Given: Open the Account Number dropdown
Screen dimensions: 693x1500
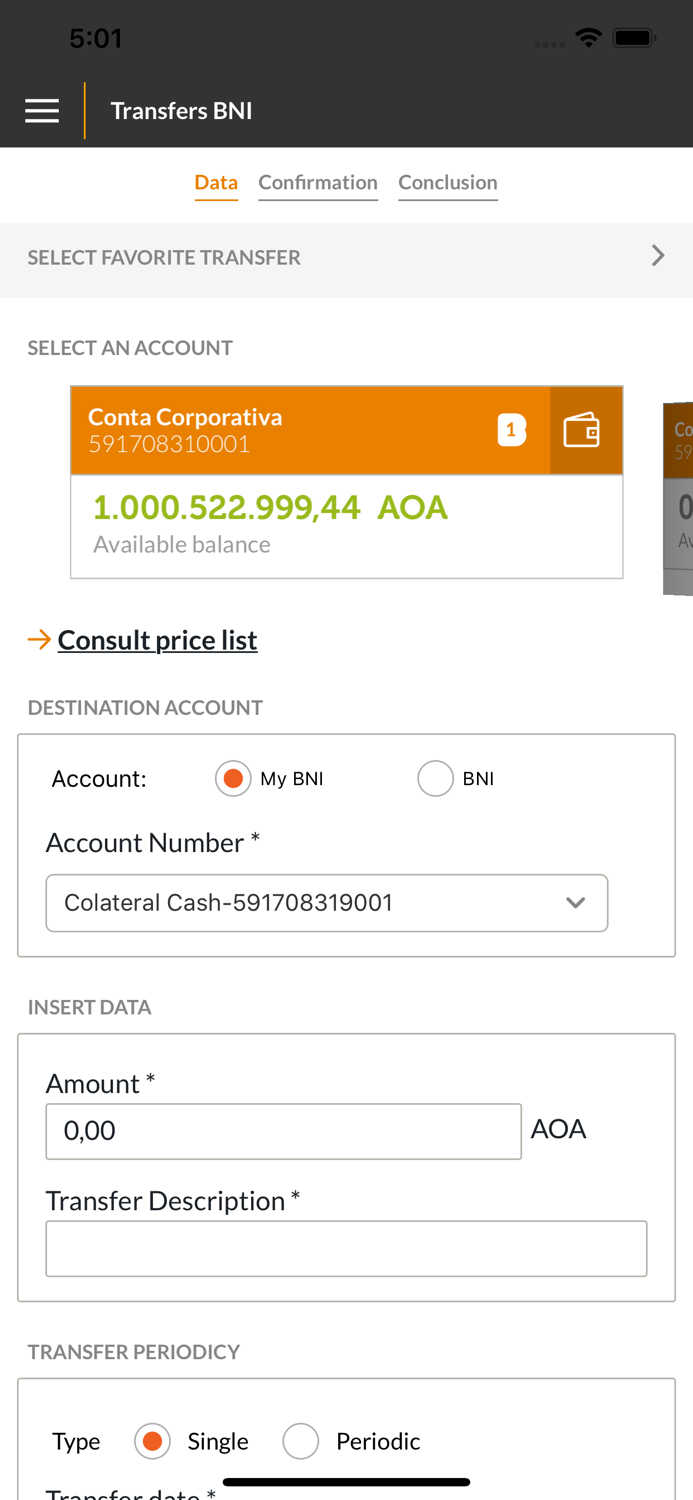Looking at the screenshot, I should click(x=327, y=903).
